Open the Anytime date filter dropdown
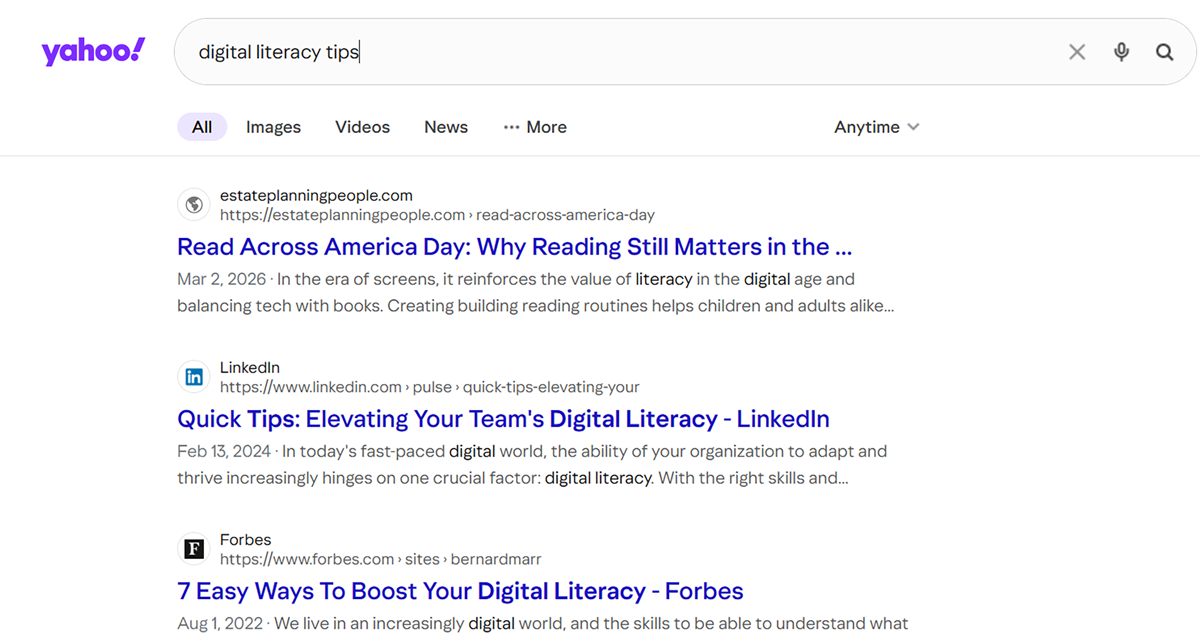The image size is (1200, 641). pos(877,127)
